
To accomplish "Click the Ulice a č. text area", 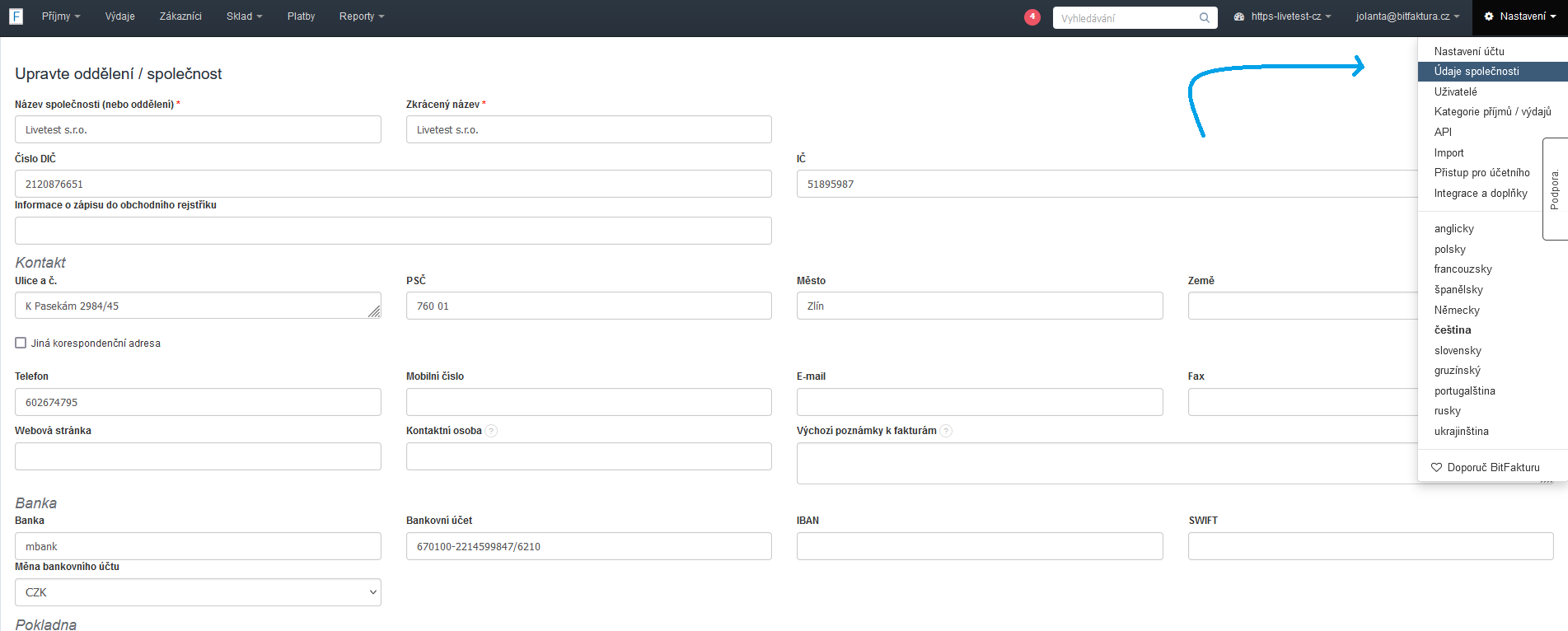I will (198, 306).
